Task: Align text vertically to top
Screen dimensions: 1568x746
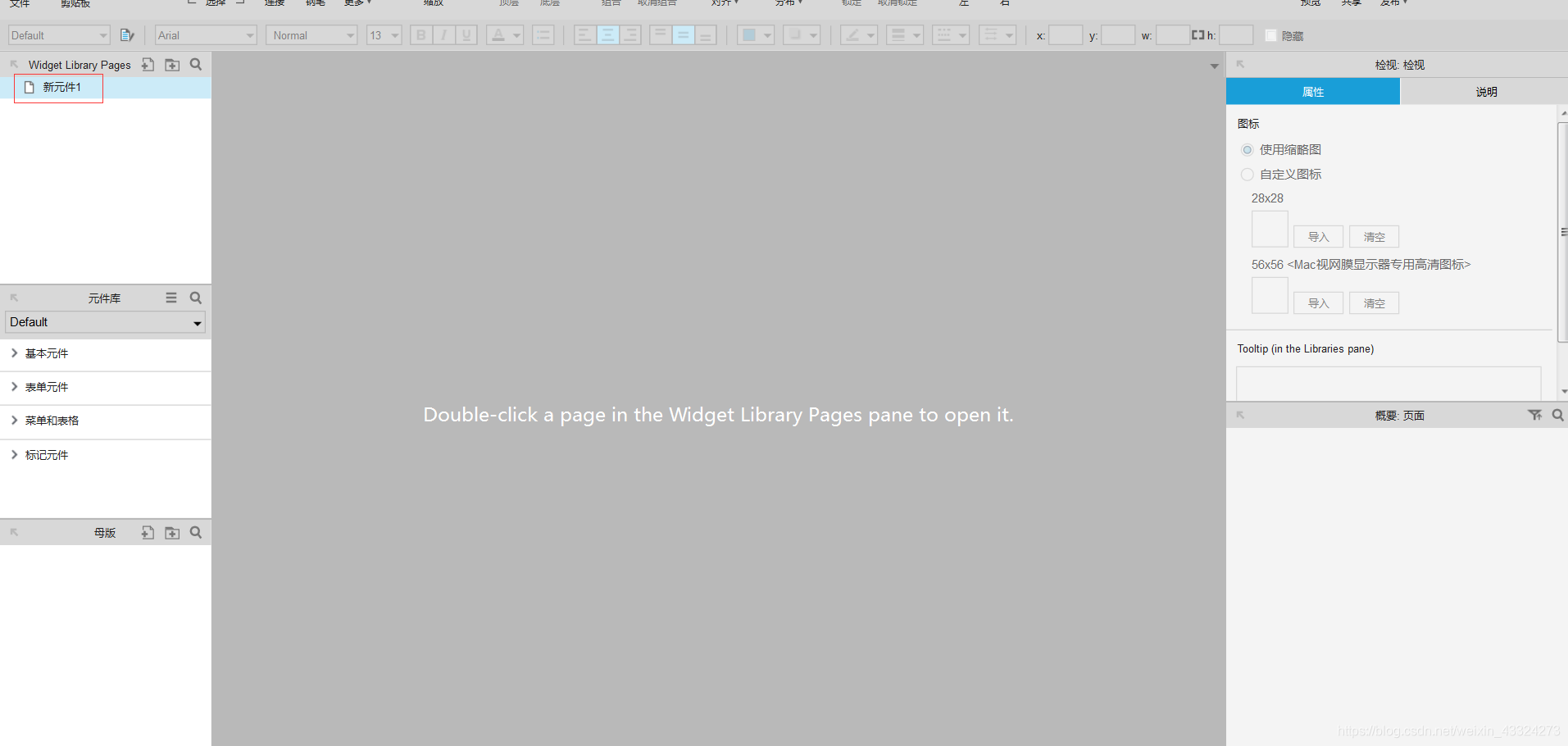Action: pyautogui.click(x=660, y=35)
